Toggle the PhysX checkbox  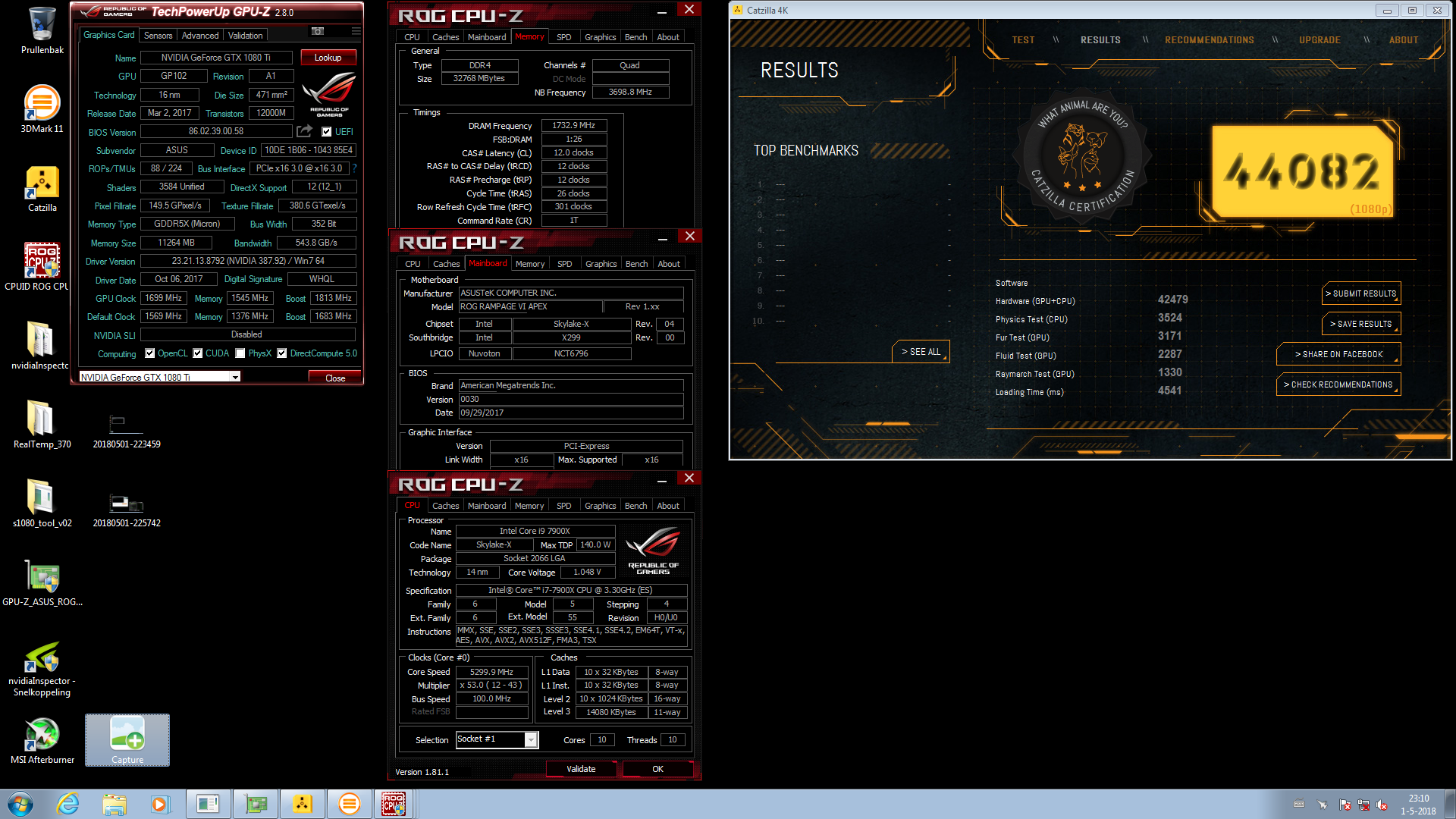click(x=240, y=353)
